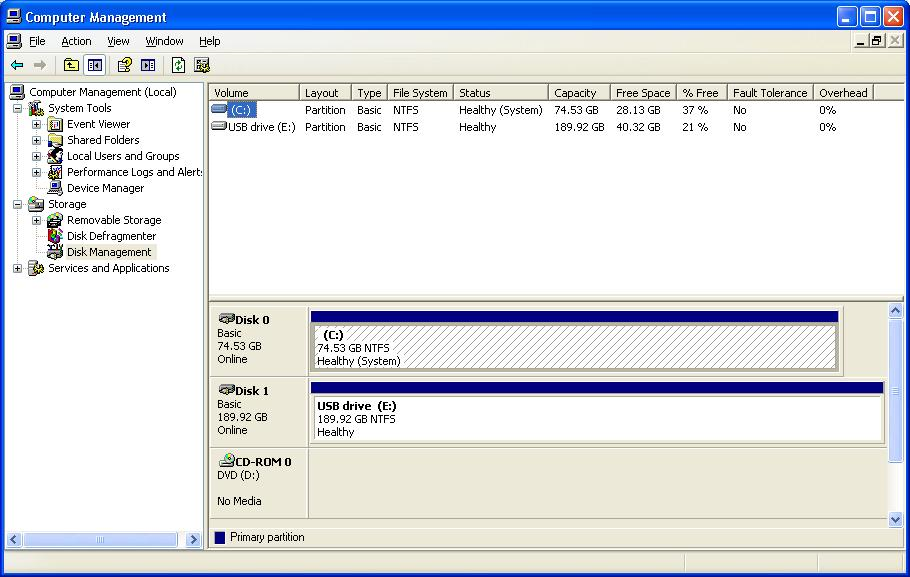Click the Show/Hide Action Pane toolbar icon
Viewport: 910px width, 577px height.
[x=148, y=65]
